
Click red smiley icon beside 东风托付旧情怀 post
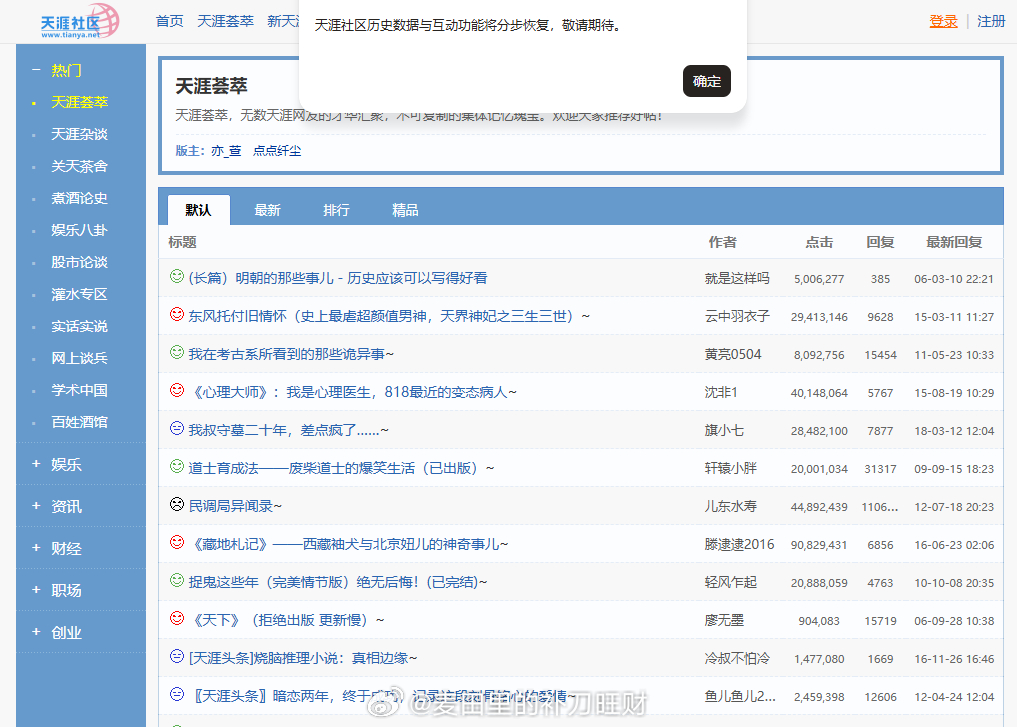pos(177,315)
